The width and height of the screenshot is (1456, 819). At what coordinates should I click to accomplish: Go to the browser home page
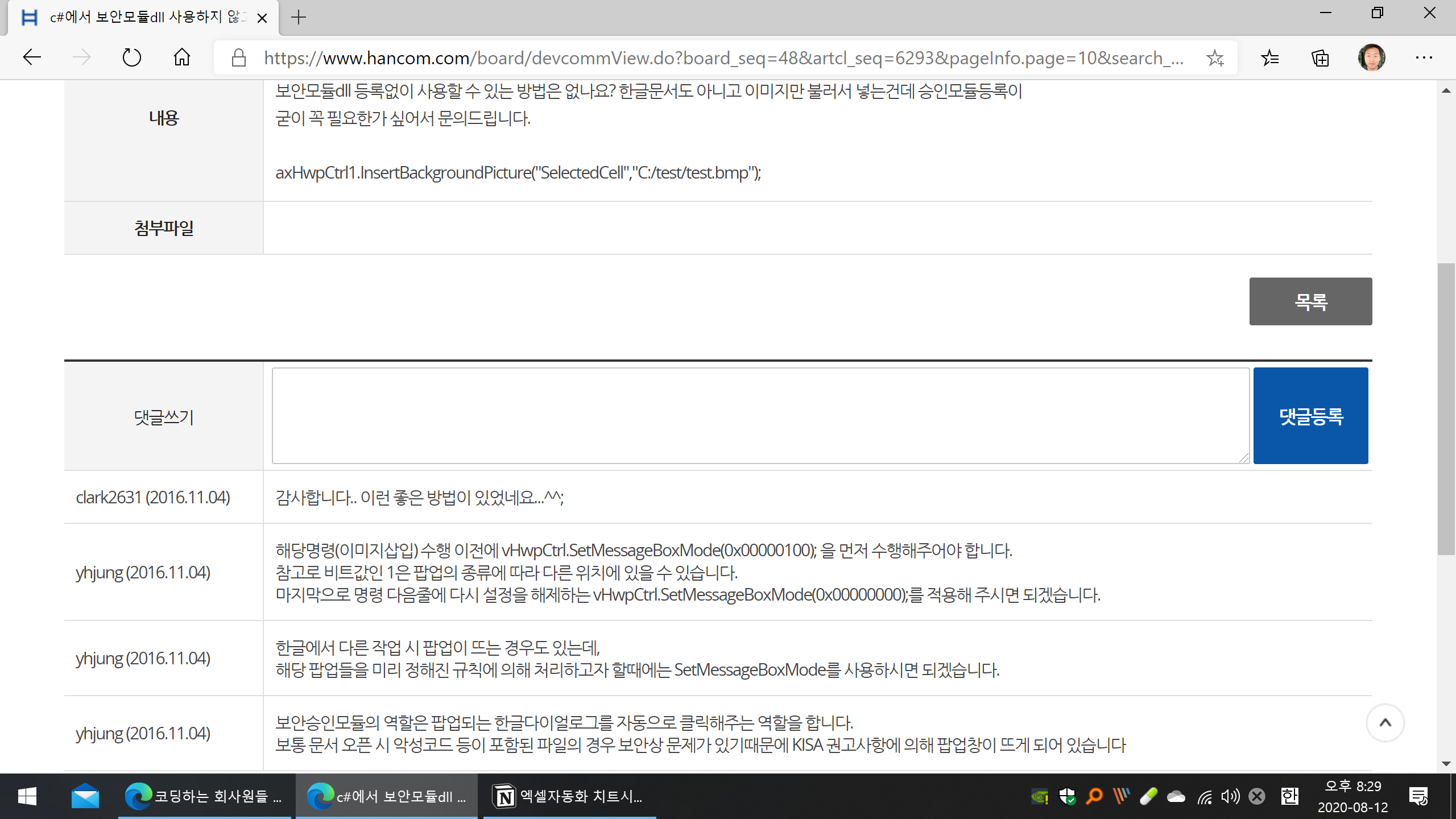(x=182, y=57)
